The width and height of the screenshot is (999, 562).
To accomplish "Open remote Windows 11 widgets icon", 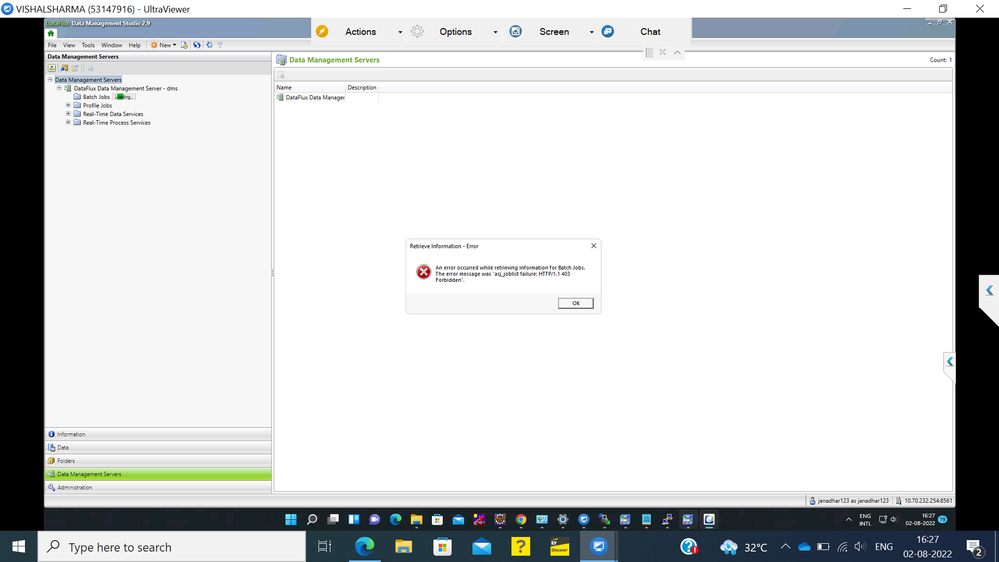I will point(354,519).
